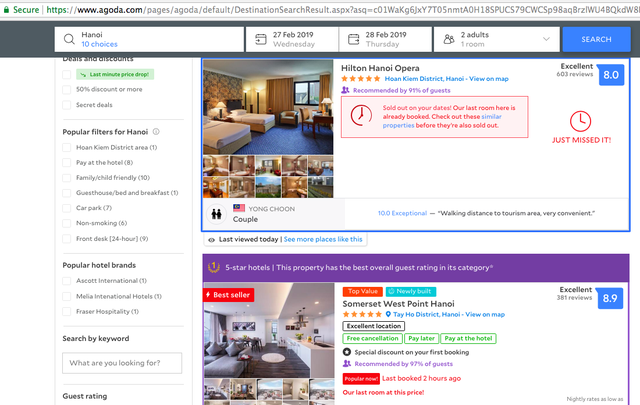Image resolution: width=640 pixels, height=405 pixels.
Task: Select the 28 Feb 2019 check-out date
Action: pyautogui.click(x=385, y=39)
